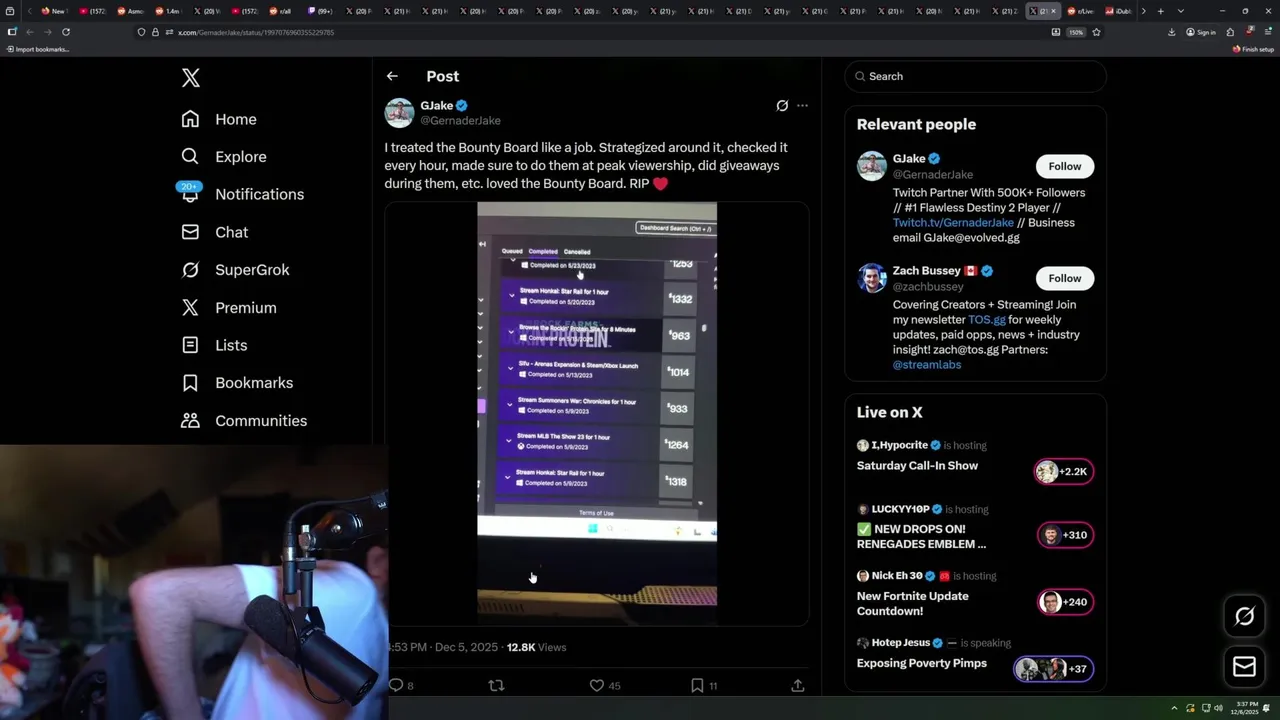Screen dimensions: 1280x720
Task: Click the share icon under the post
Action: coord(797,685)
